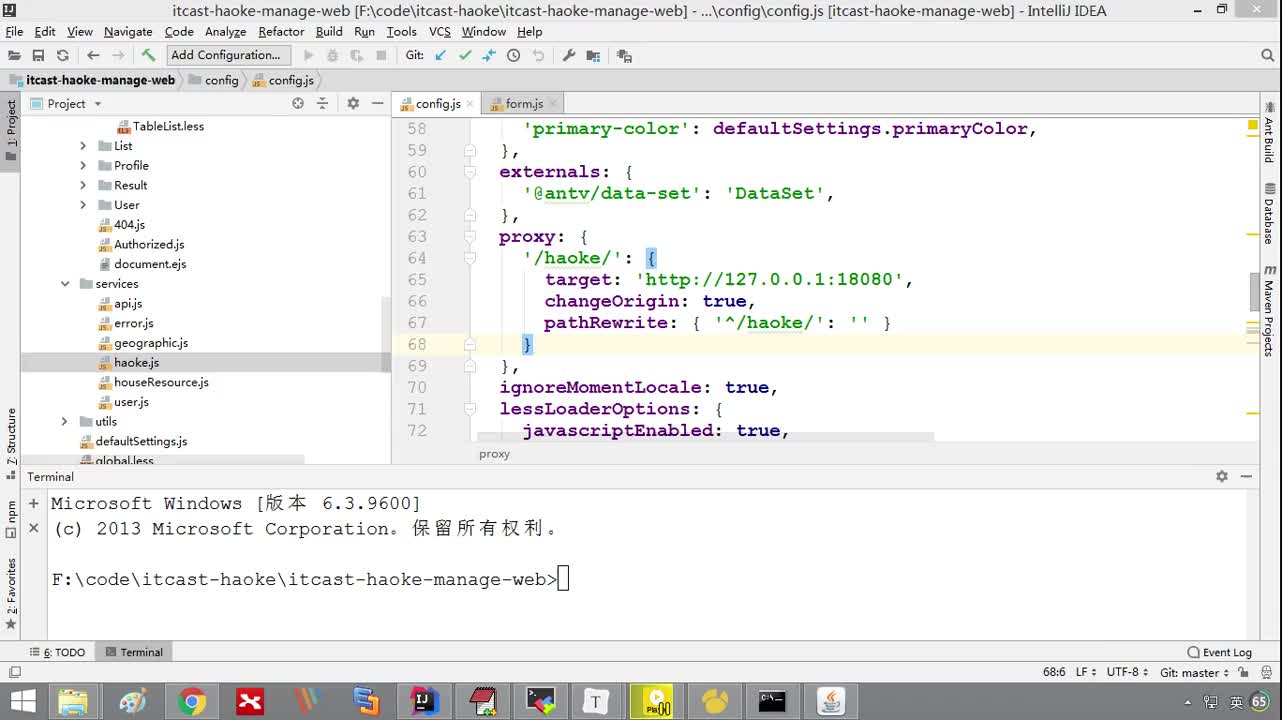Click the Open folder toolbar icon
1282x720 pixels.
pyautogui.click(x=14, y=56)
